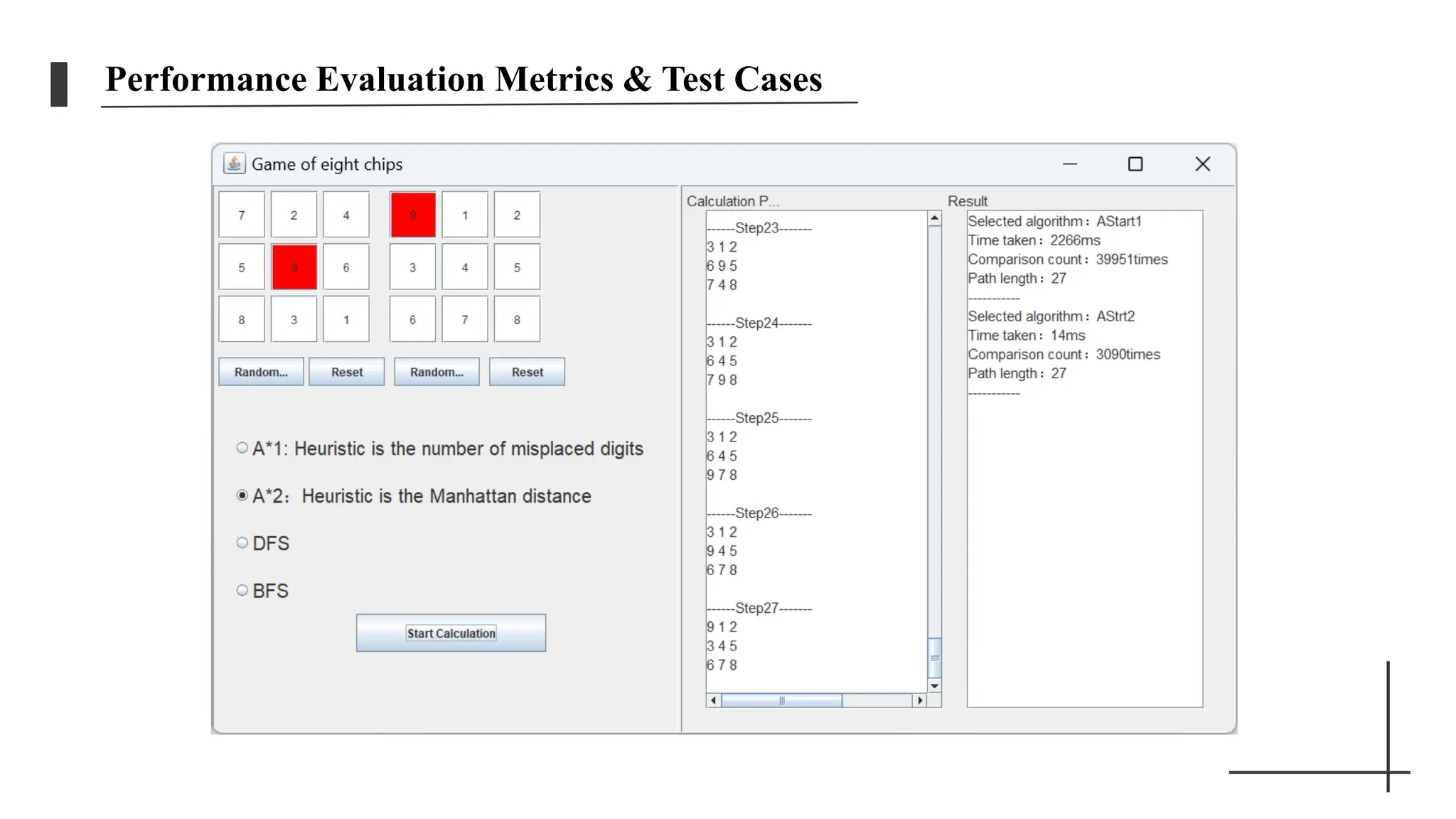The image size is (1456, 819).
Task: Click the Step23 header line
Action: 759,228
